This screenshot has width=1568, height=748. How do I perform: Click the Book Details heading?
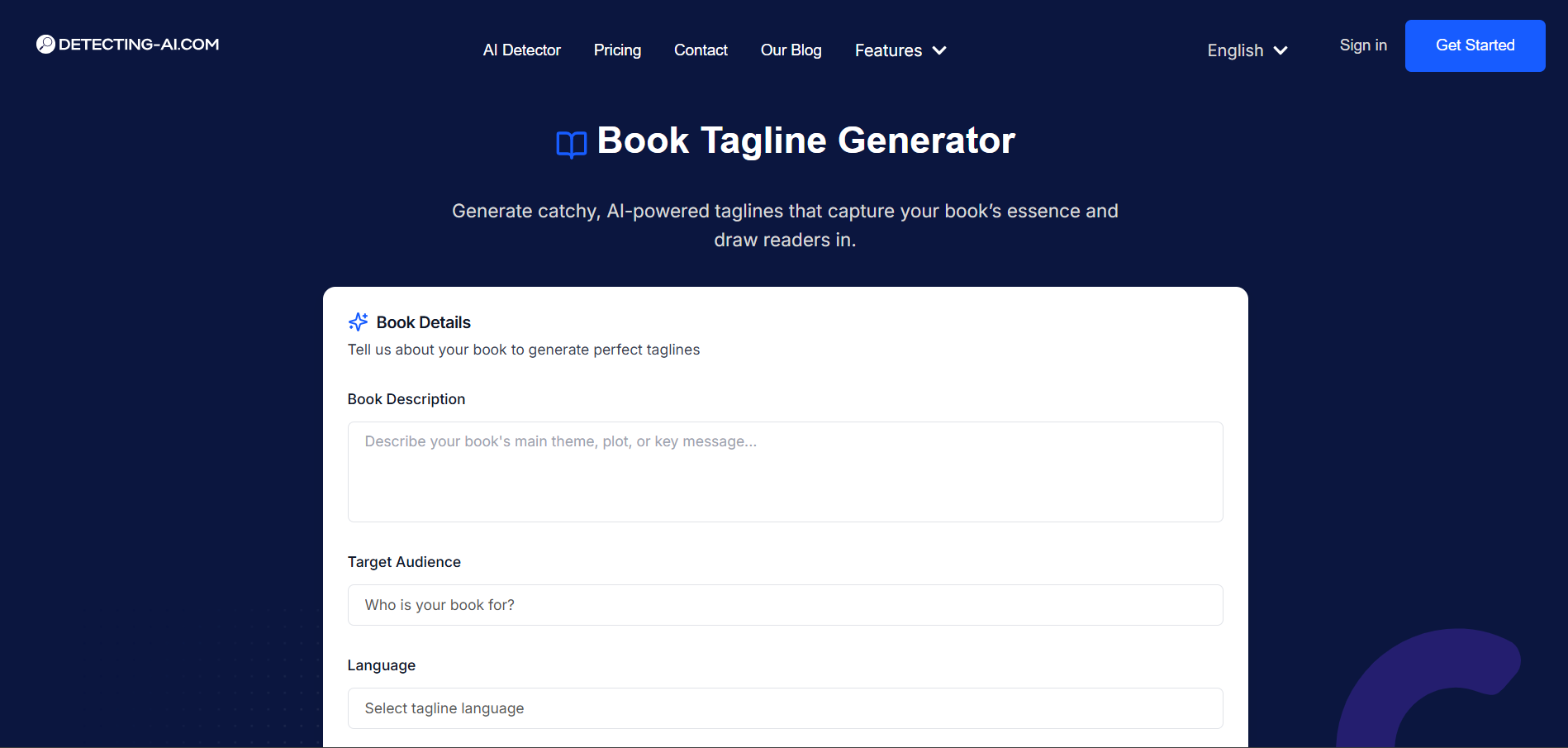point(423,322)
